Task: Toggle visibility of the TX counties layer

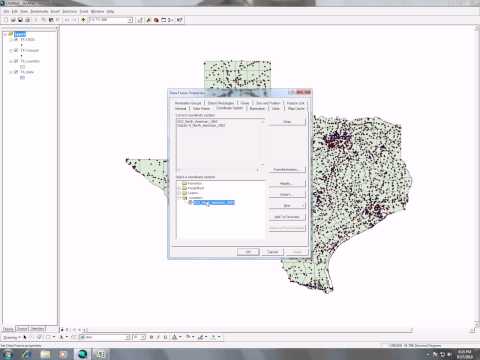Action: [x=16, y=61]
